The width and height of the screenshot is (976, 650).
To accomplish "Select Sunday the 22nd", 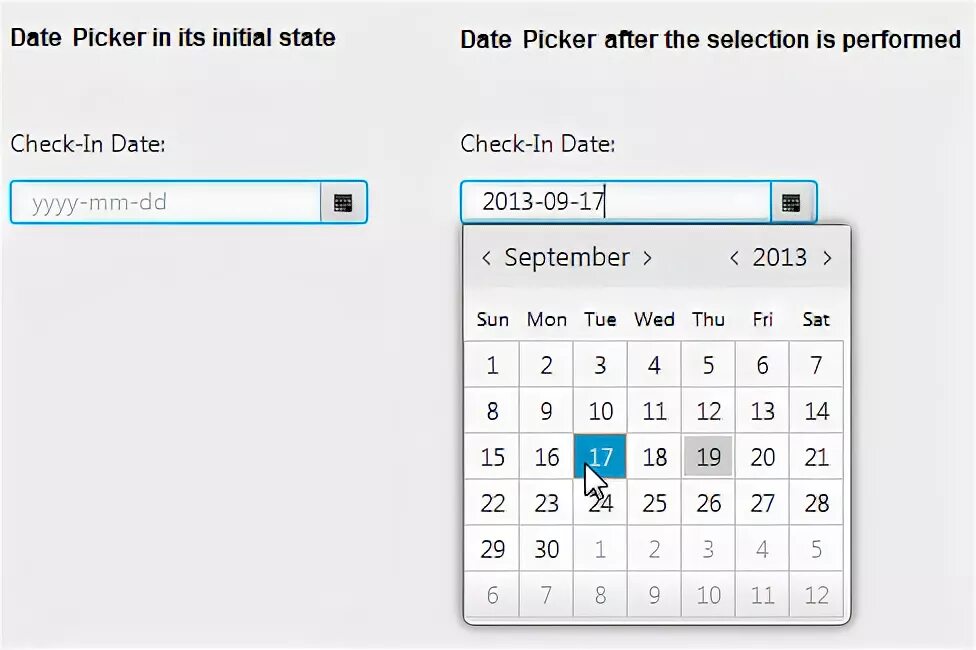I will click(x=492, y=503).
